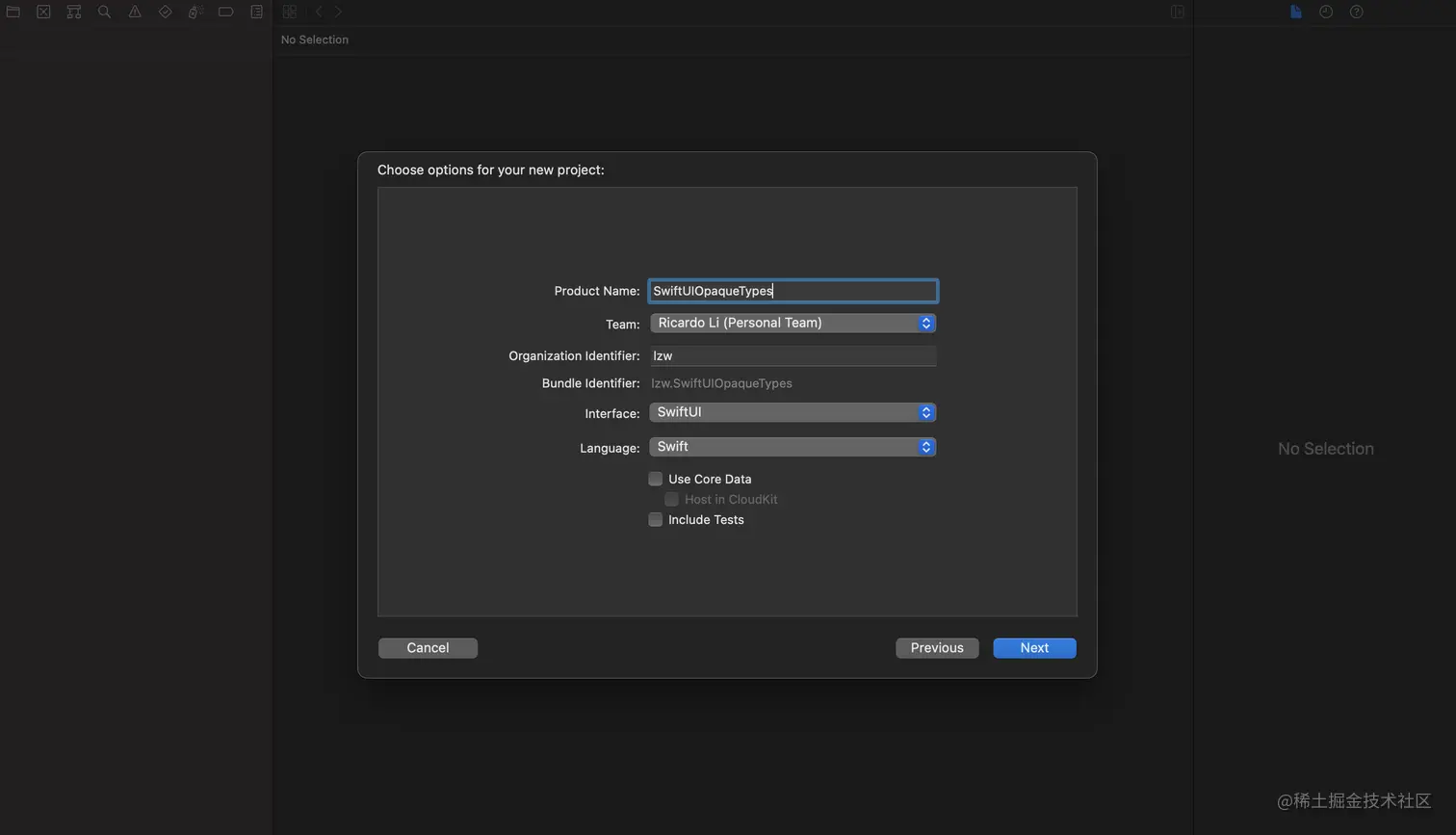
Task: Open the Find navigator magnifier icon
Action: 104,12
